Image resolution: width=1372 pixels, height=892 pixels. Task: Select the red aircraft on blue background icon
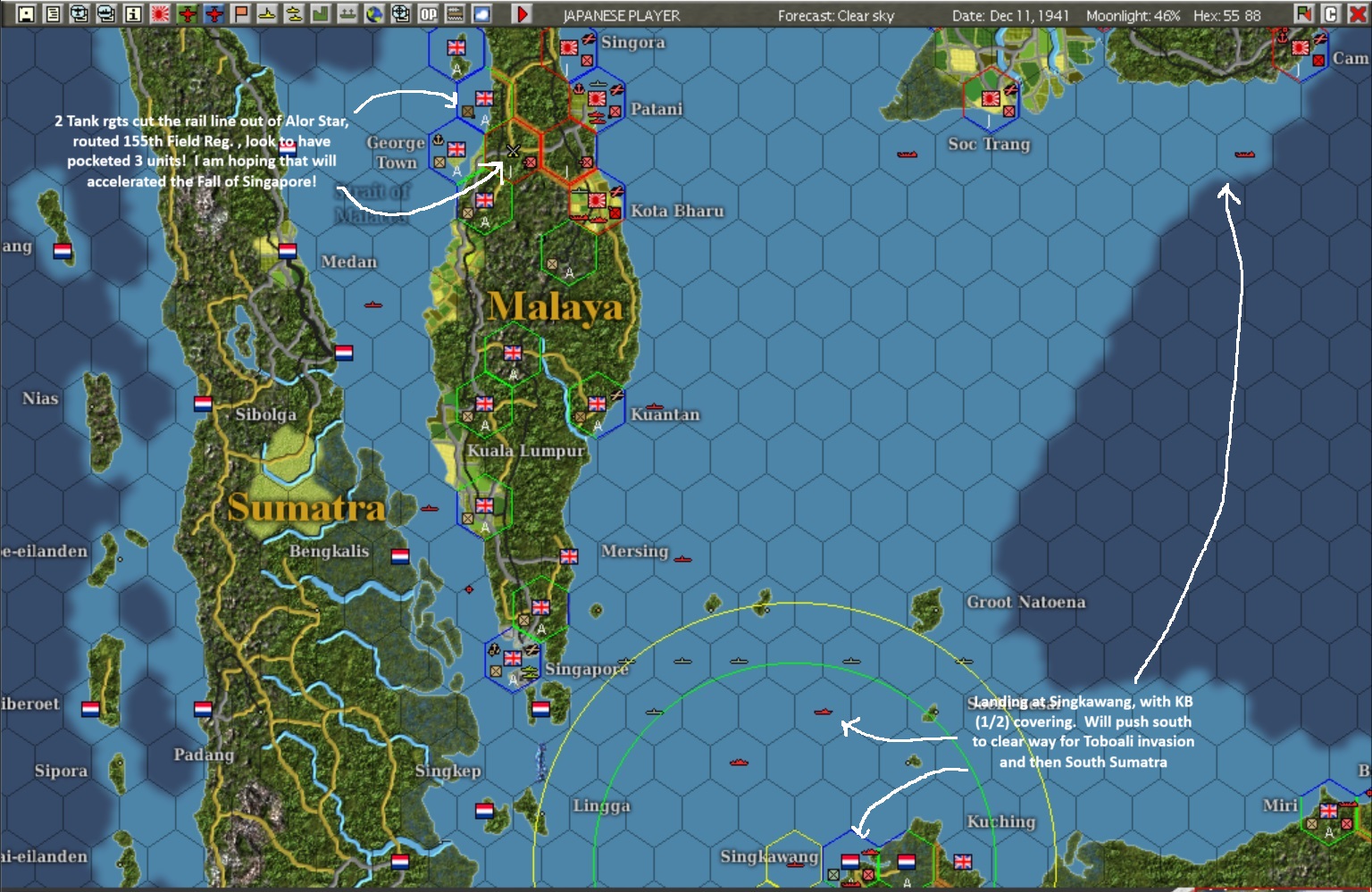coord(213,13)
